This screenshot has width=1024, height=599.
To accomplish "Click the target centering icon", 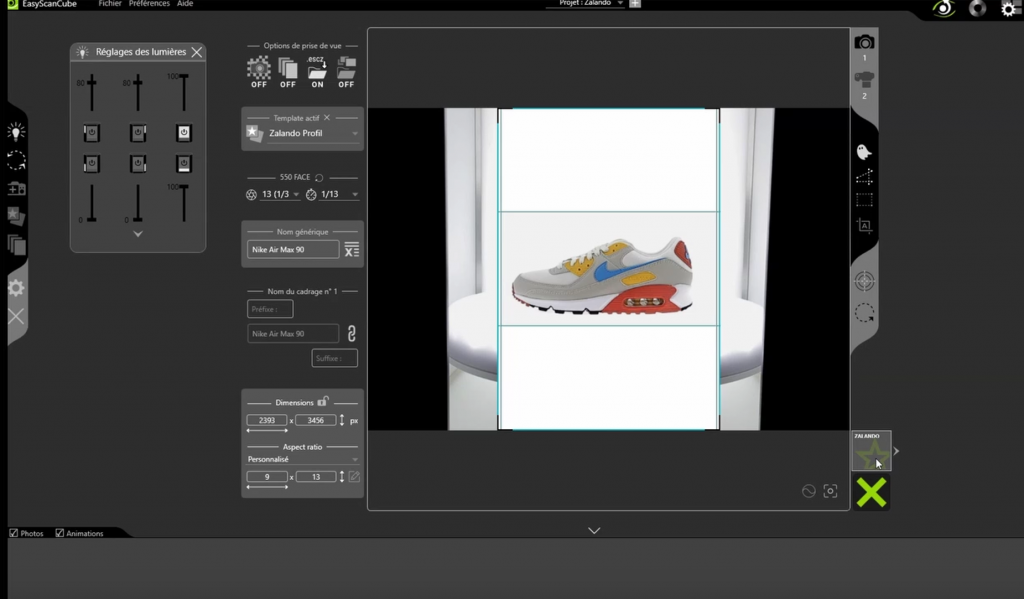I will (x=864, y=282).
